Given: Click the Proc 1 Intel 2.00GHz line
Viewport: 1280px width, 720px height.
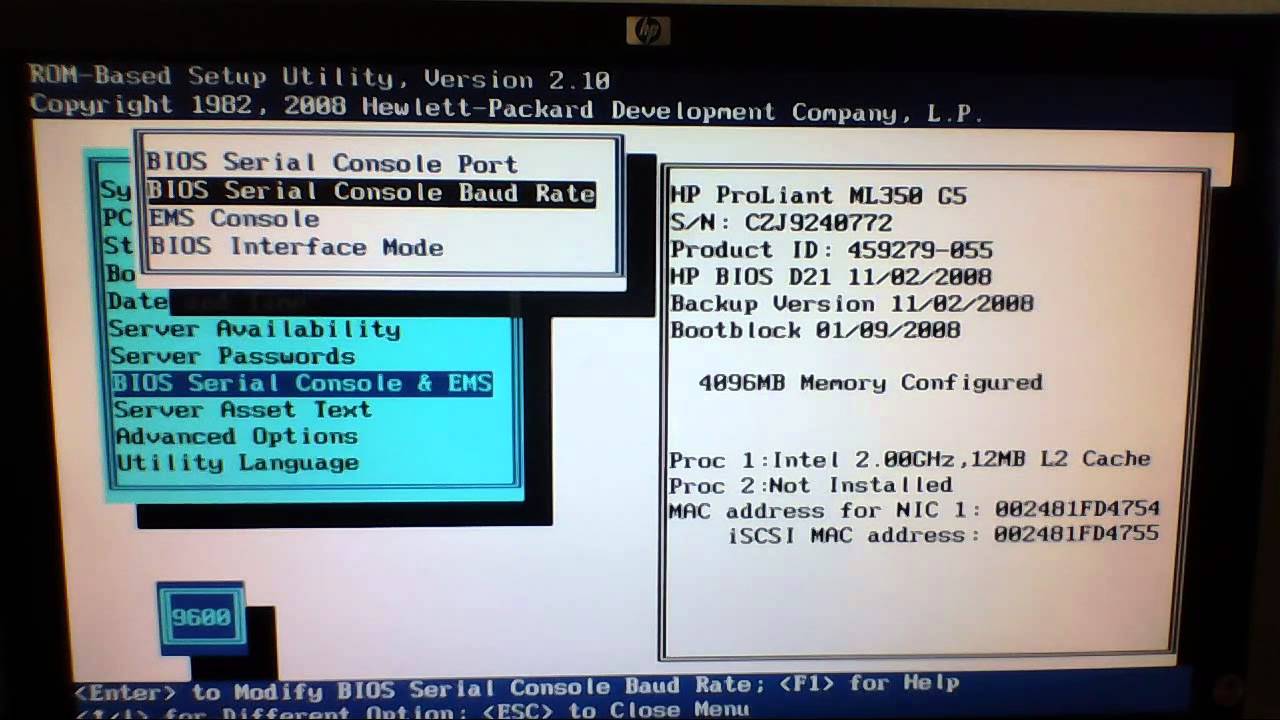Looking at the screenshot, I should coord(910,459).
